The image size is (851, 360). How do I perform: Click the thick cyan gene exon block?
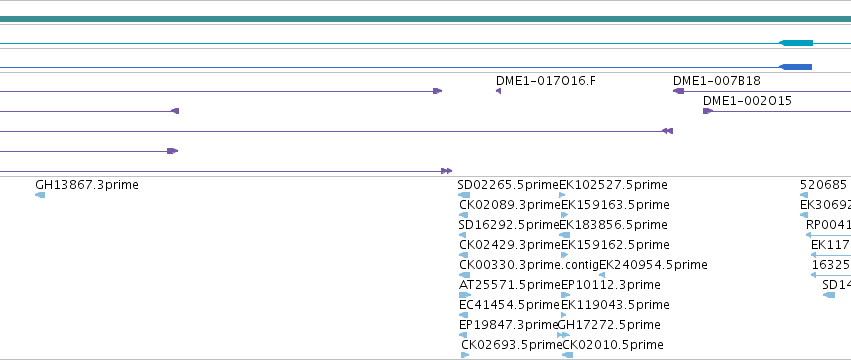click(x=796, y=43)
